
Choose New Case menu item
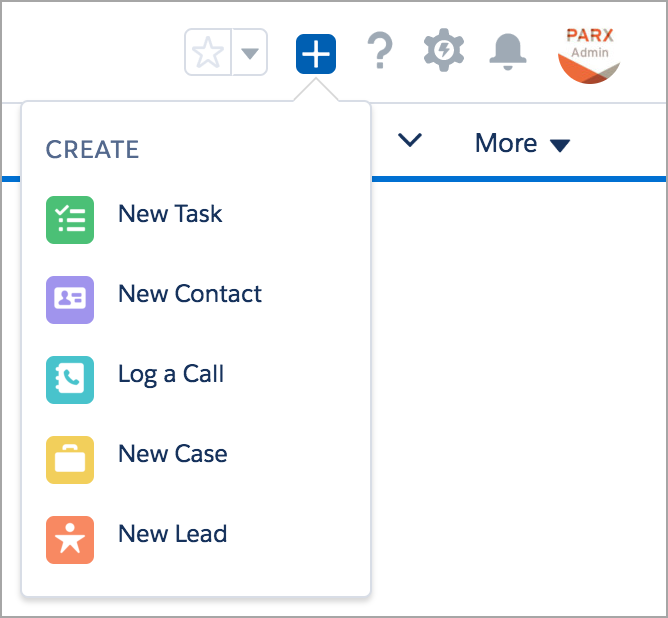pyautogui.click(x=173, y=454)
